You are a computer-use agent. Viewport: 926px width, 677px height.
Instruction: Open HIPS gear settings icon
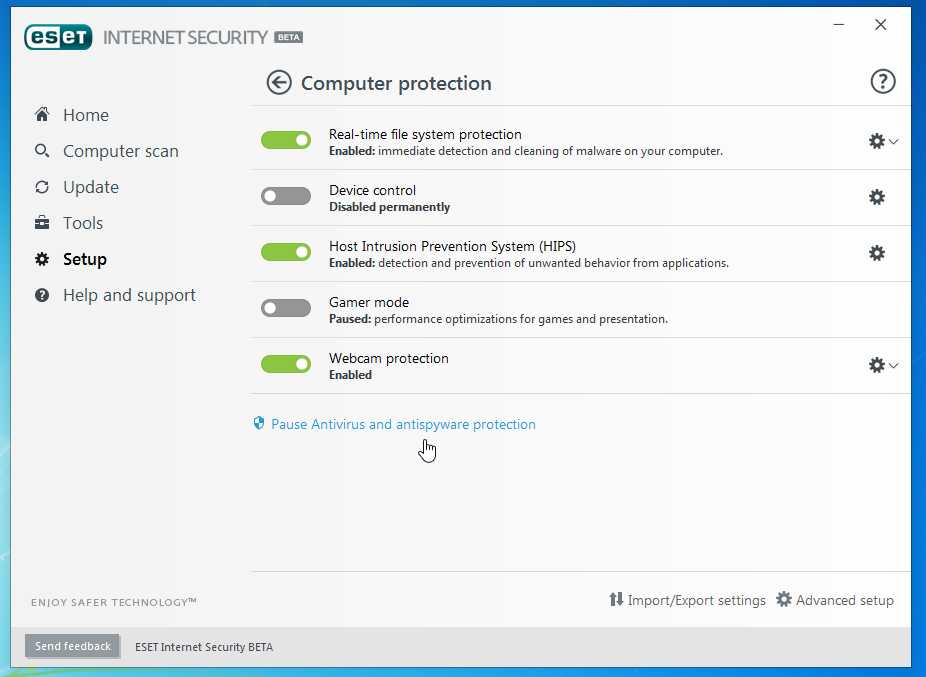[877, 253]
